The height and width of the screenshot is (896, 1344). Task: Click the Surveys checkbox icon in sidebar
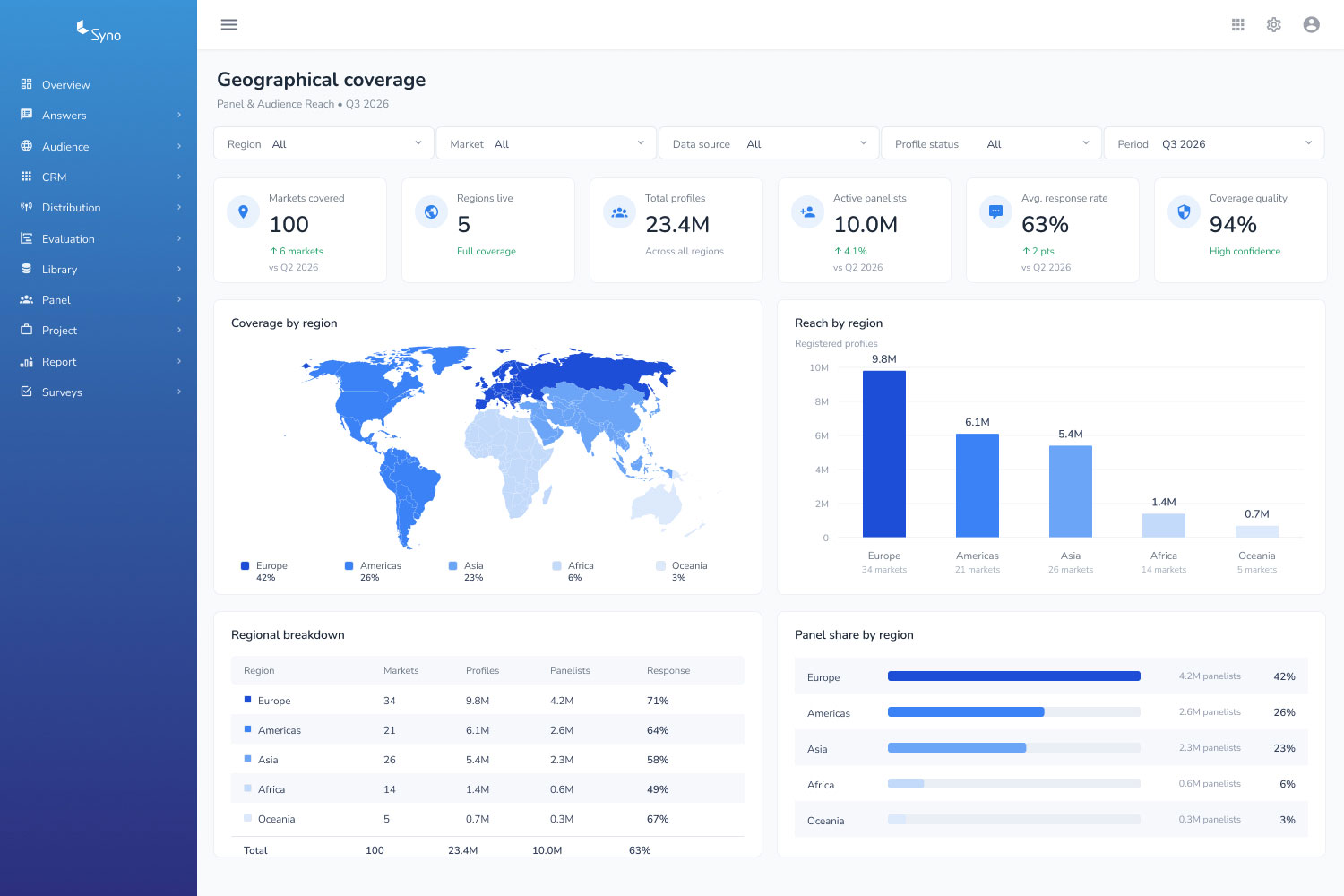pos(27,392)
